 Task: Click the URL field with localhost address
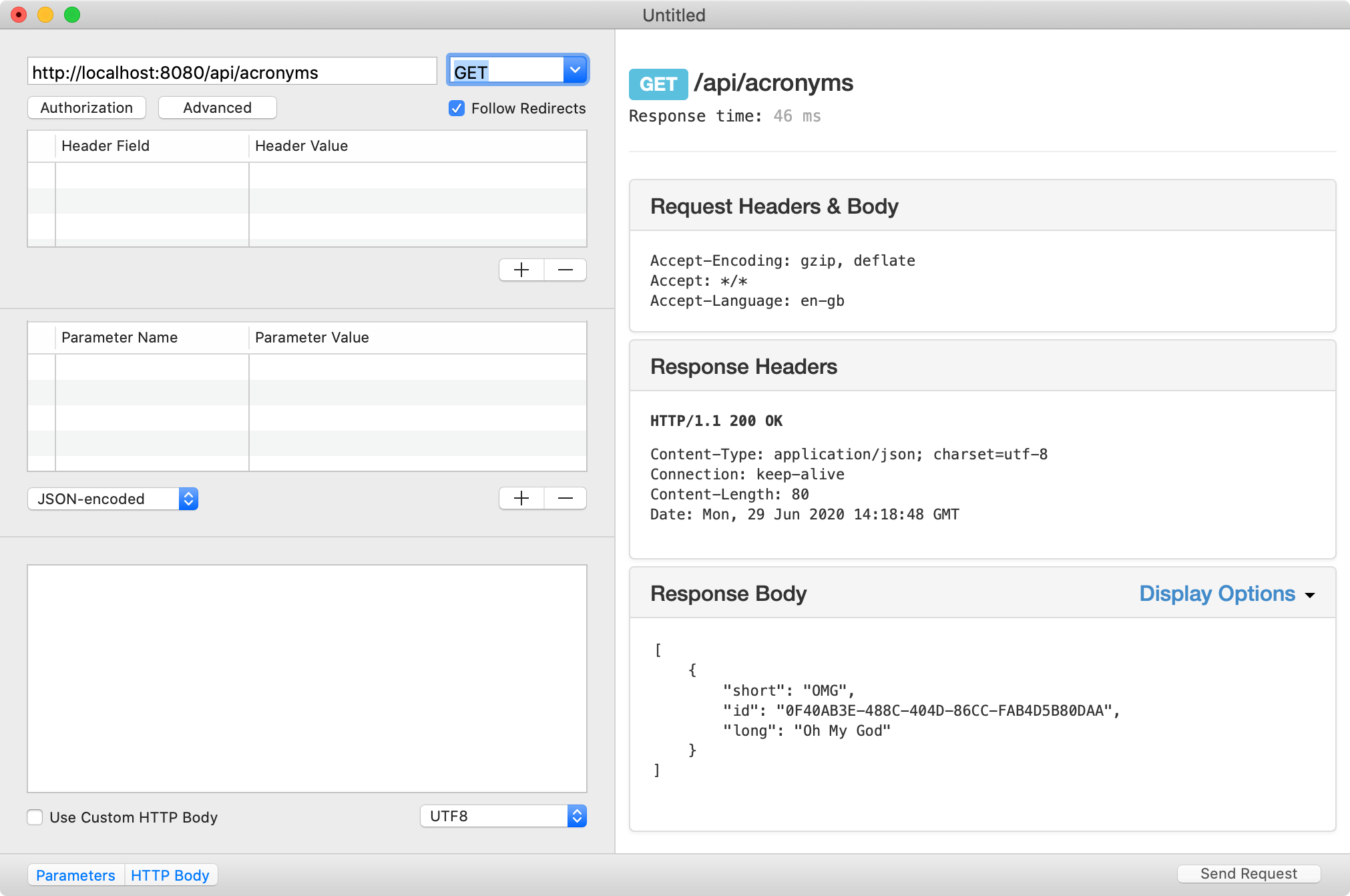coord(232,71)
